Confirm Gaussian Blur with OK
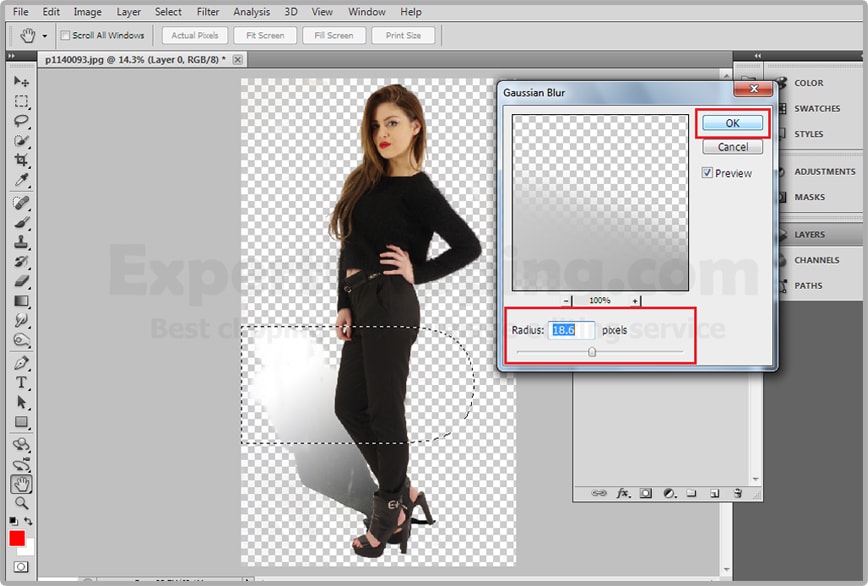Viewport: 868px width, 586px height. coord(732,123)
